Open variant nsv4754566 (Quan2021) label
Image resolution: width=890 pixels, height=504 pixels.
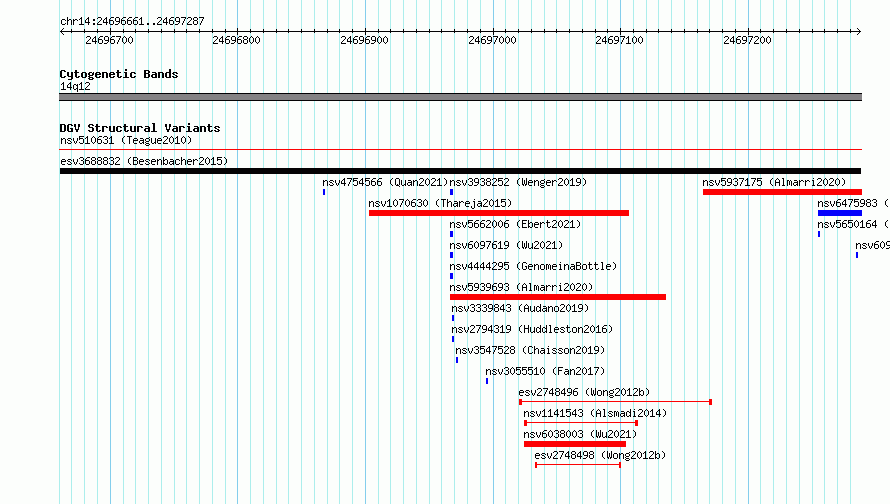point(385,182)
